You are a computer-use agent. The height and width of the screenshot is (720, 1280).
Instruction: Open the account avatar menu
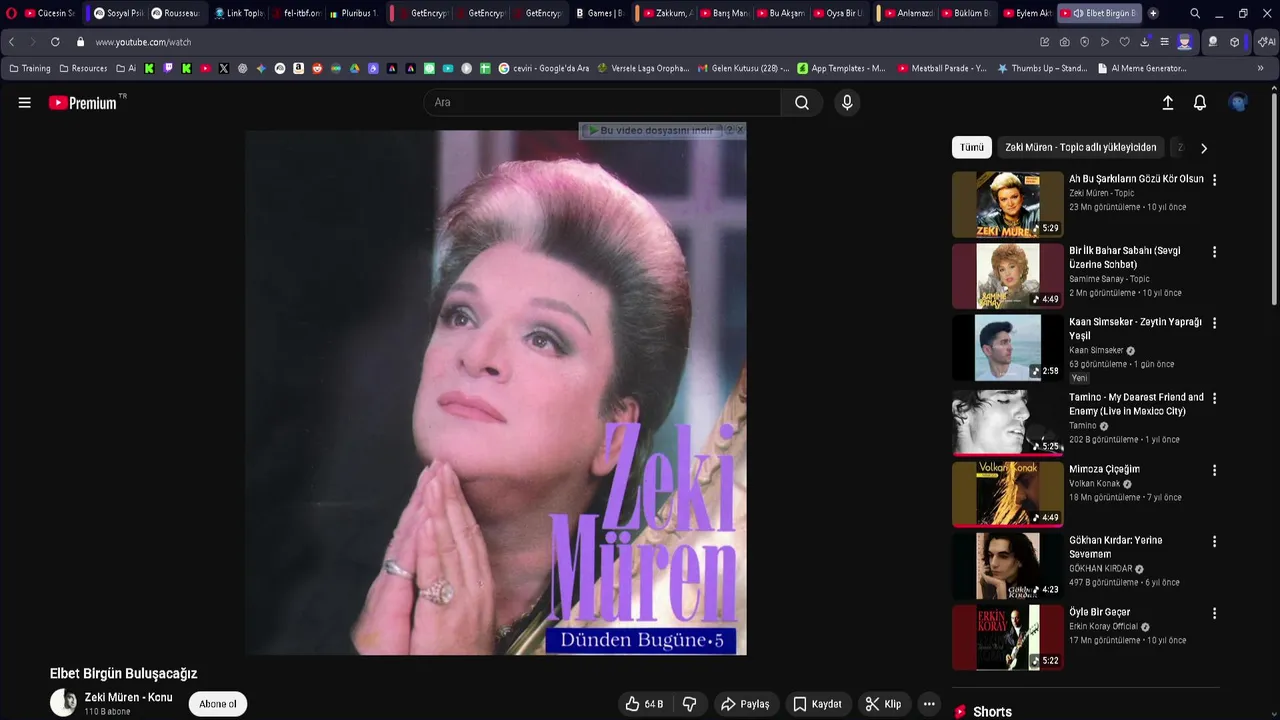click(x=1238, y=103)
